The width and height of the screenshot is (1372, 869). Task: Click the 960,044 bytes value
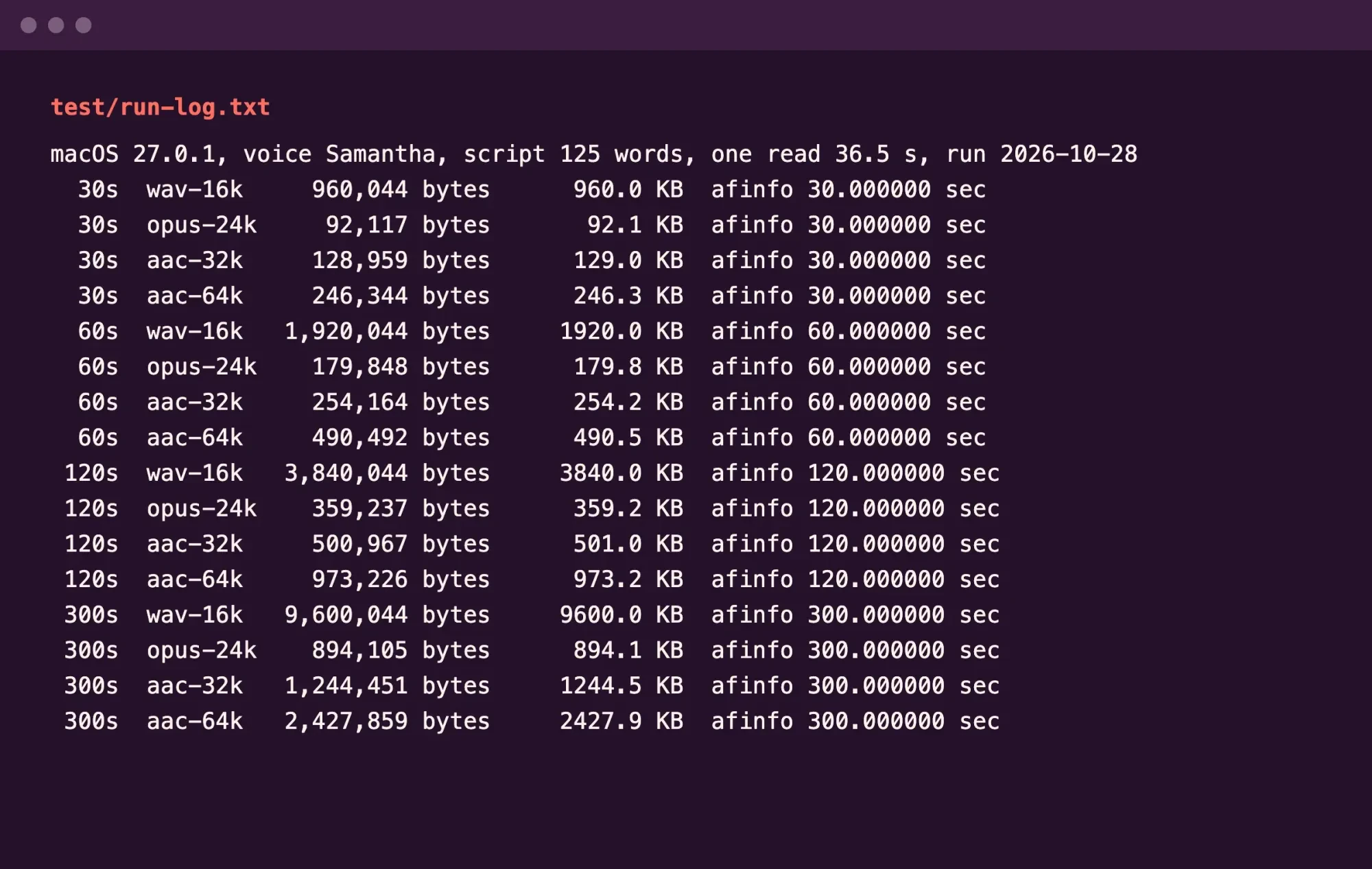click(401, 189)
